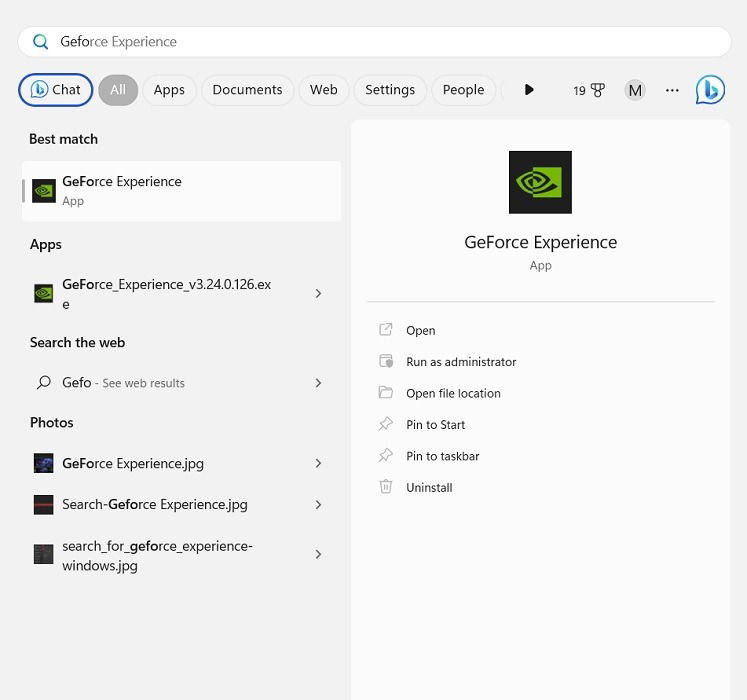This screenshot has height=700, width=747.
Task: Click the M user account avatar
Action: (635, 90)
